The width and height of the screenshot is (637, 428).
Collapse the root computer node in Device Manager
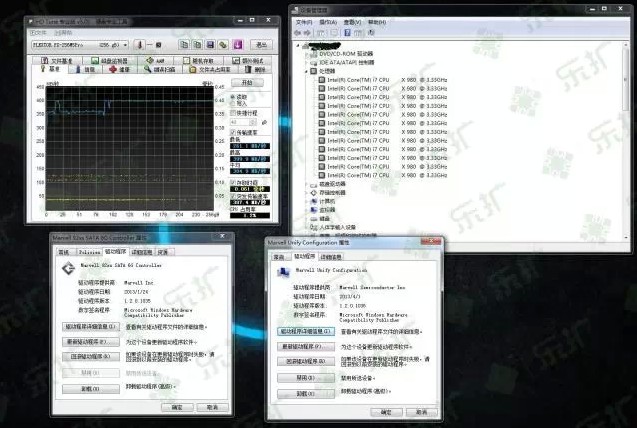(x=298, y=45)
